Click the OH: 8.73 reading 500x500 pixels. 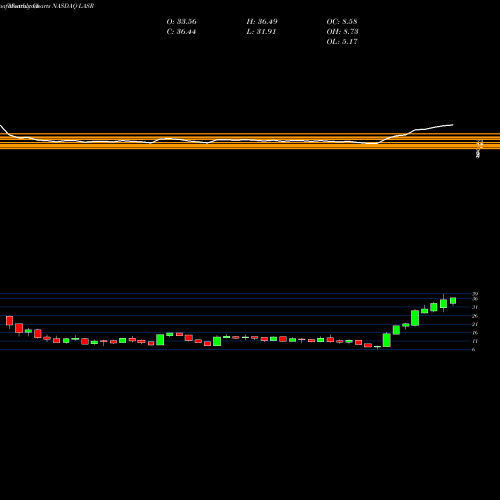[x=342, y=32]
